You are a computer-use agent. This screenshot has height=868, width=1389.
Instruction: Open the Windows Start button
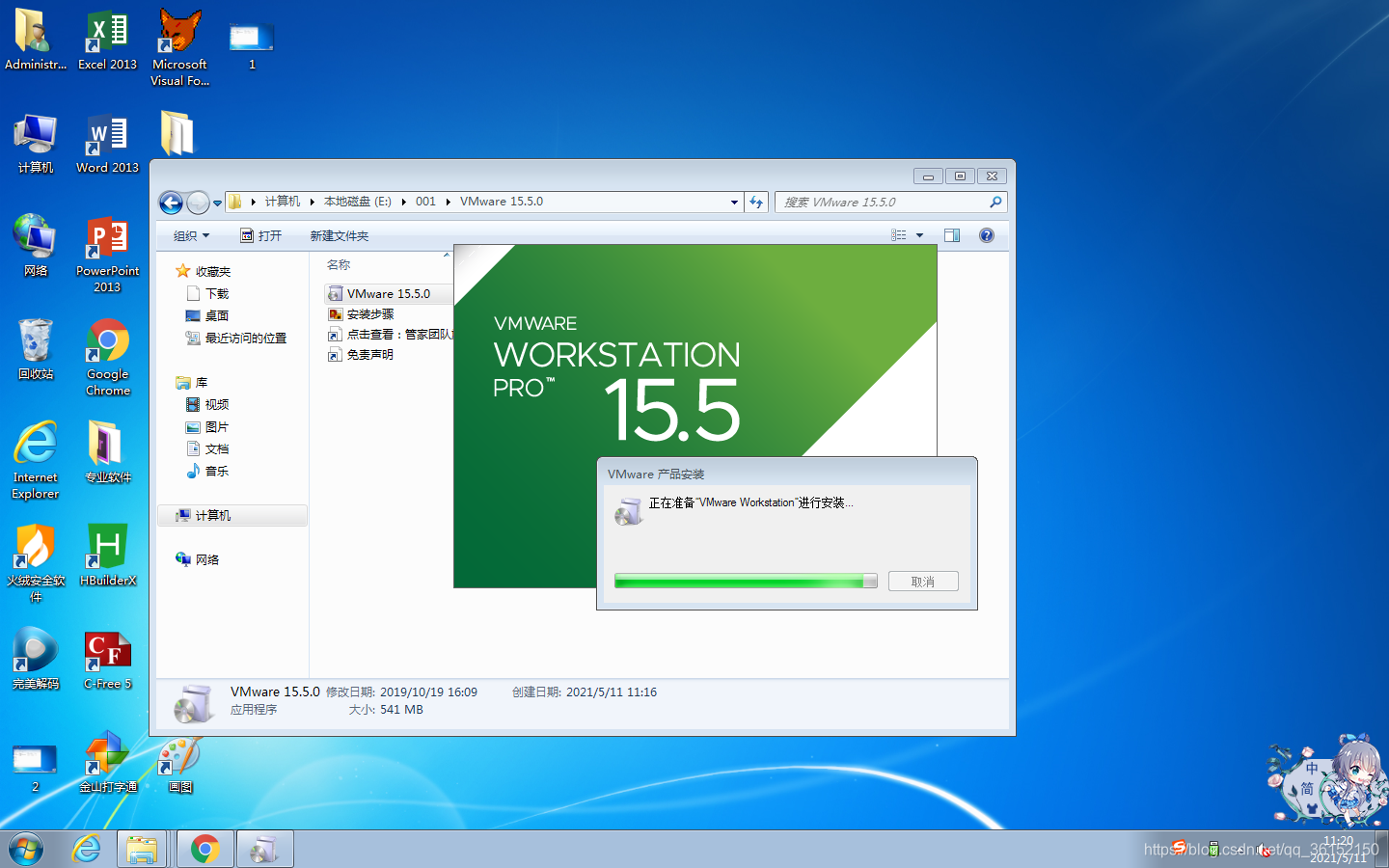(26, 850)
